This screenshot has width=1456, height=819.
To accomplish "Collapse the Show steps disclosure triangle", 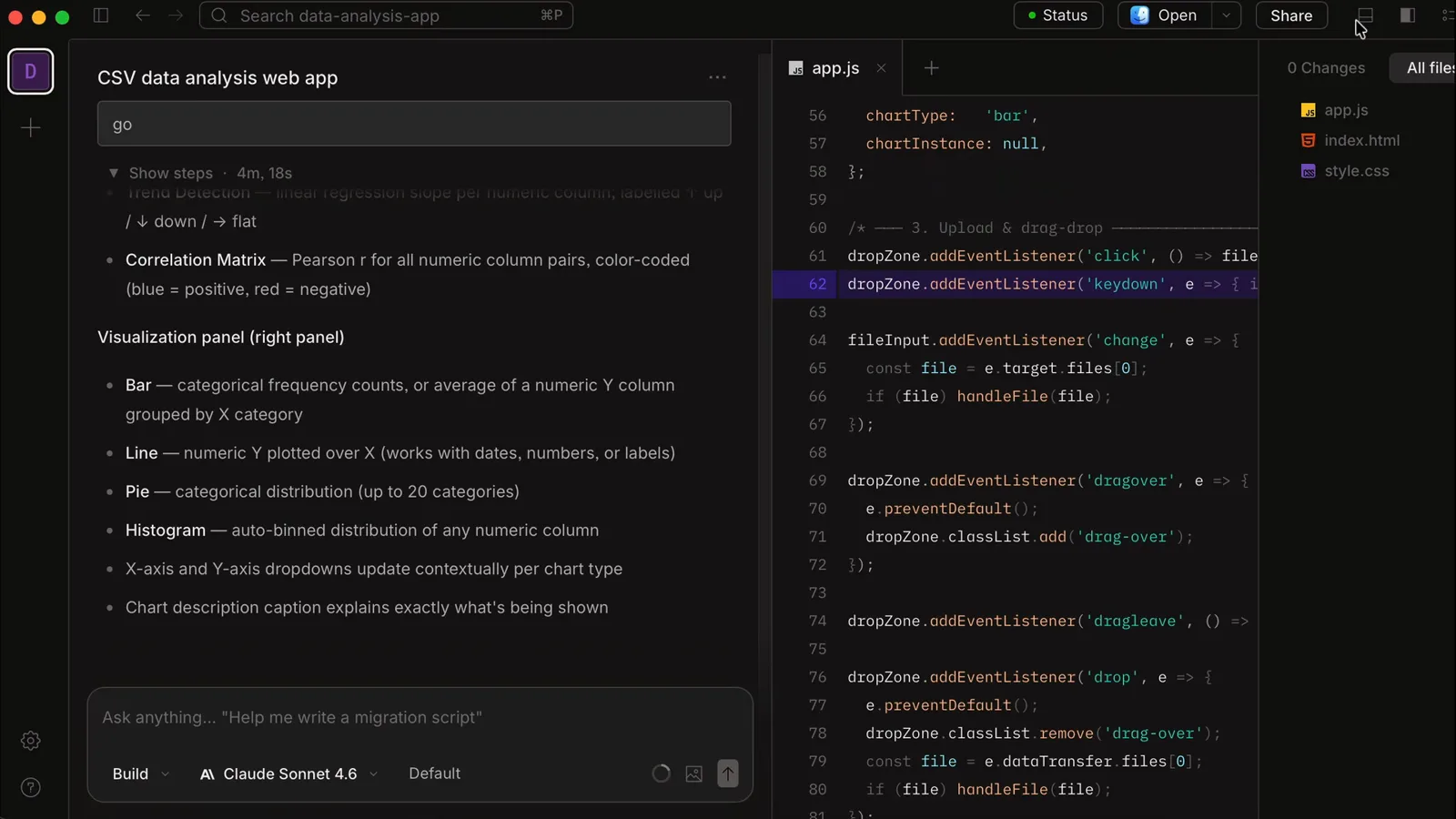I will click(114, 173).
